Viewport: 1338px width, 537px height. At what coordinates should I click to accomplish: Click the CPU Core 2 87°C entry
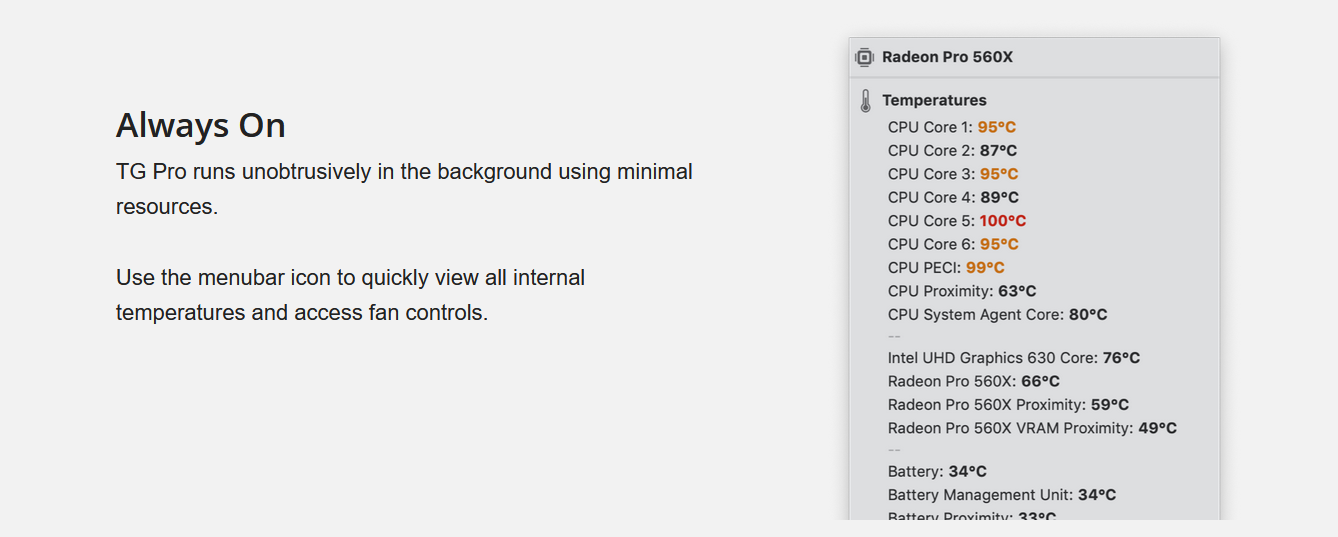point(952,151)
